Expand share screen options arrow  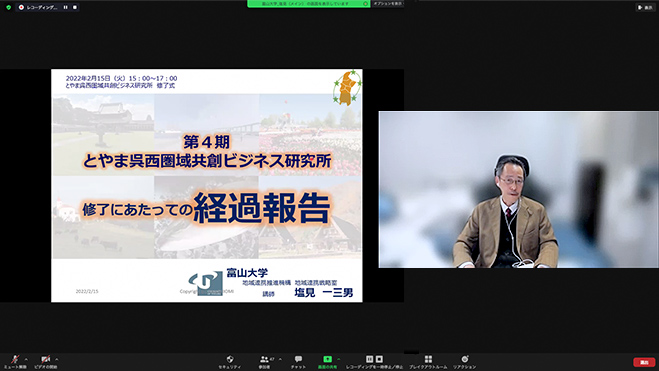click(x=338, y=359)
